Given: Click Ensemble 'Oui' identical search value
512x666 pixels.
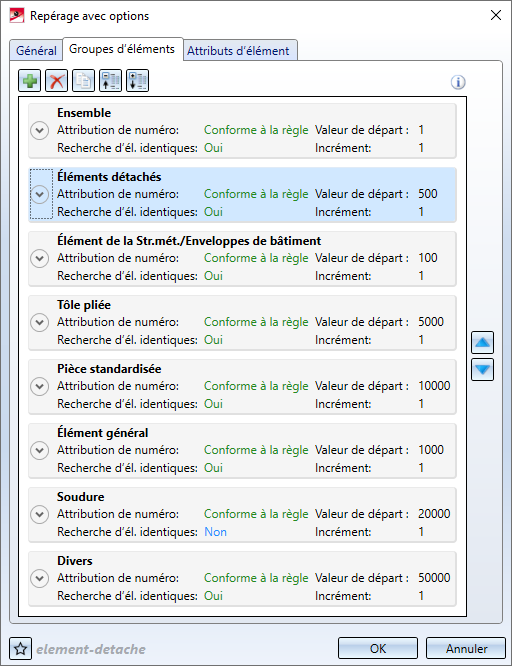Looking at the screenshot, I should tap(213, 148).
